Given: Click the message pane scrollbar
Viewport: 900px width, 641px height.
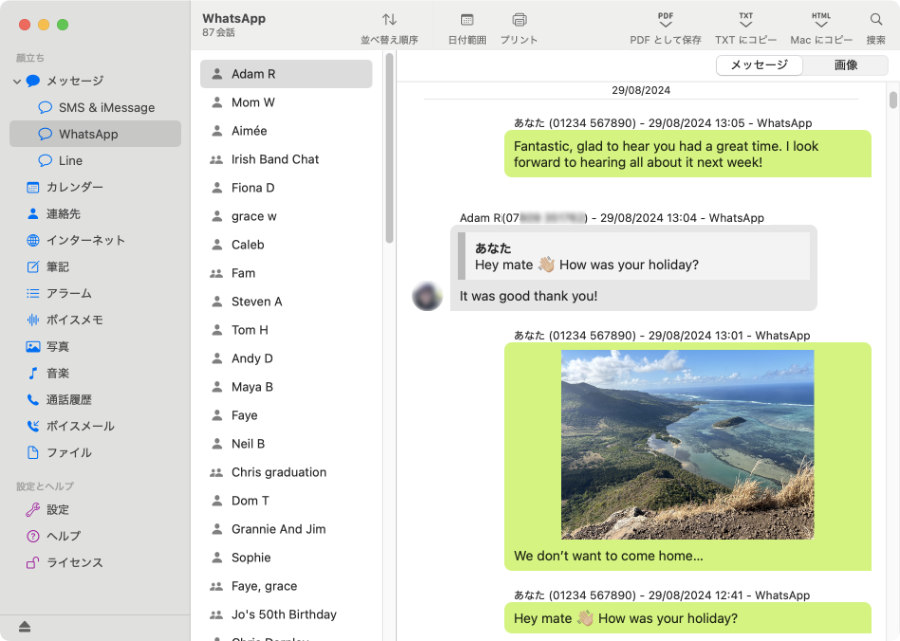Looking at the screenshot, I should click(893, 99).
